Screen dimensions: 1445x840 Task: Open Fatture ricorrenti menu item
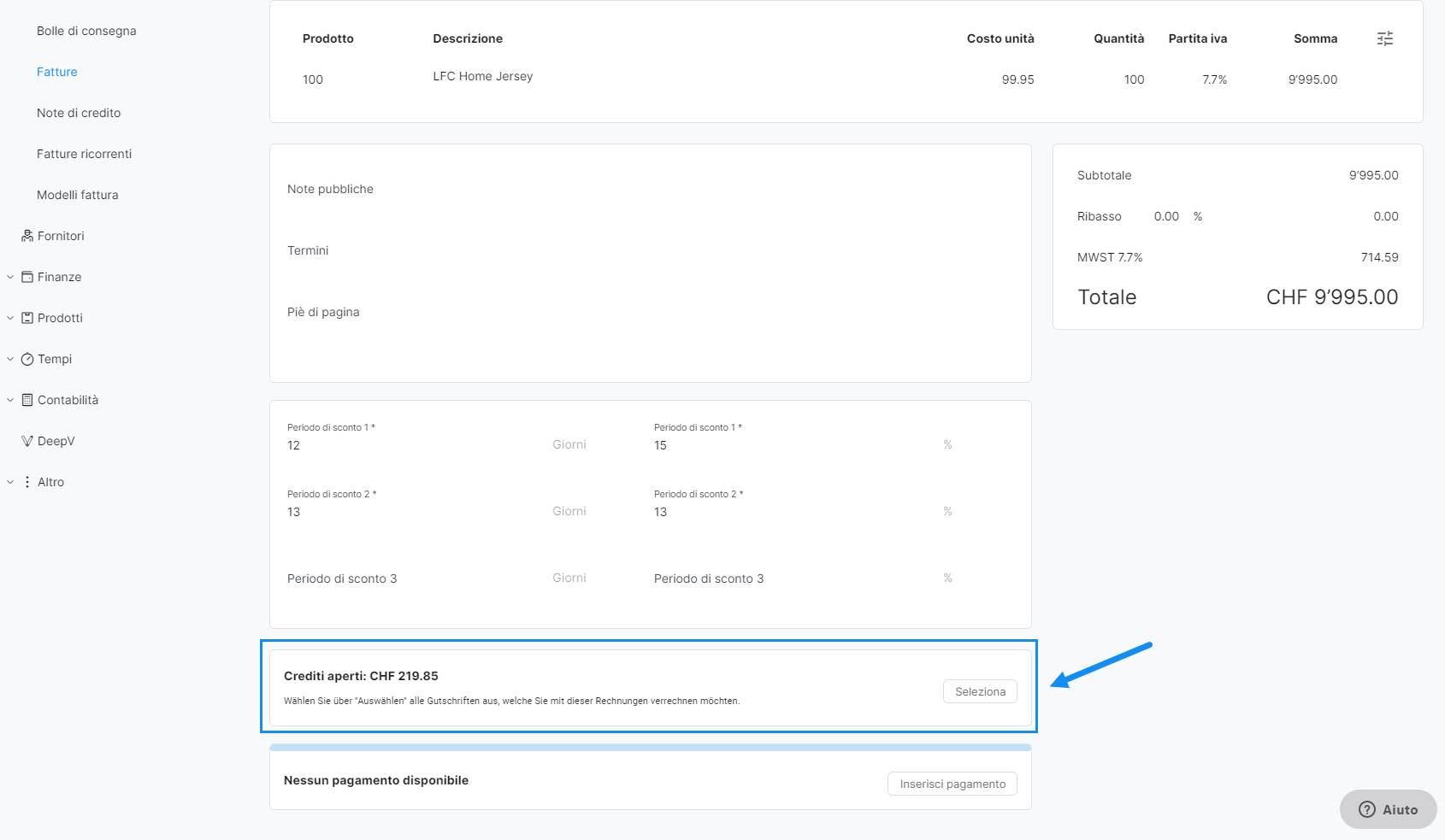click(84, 154)
